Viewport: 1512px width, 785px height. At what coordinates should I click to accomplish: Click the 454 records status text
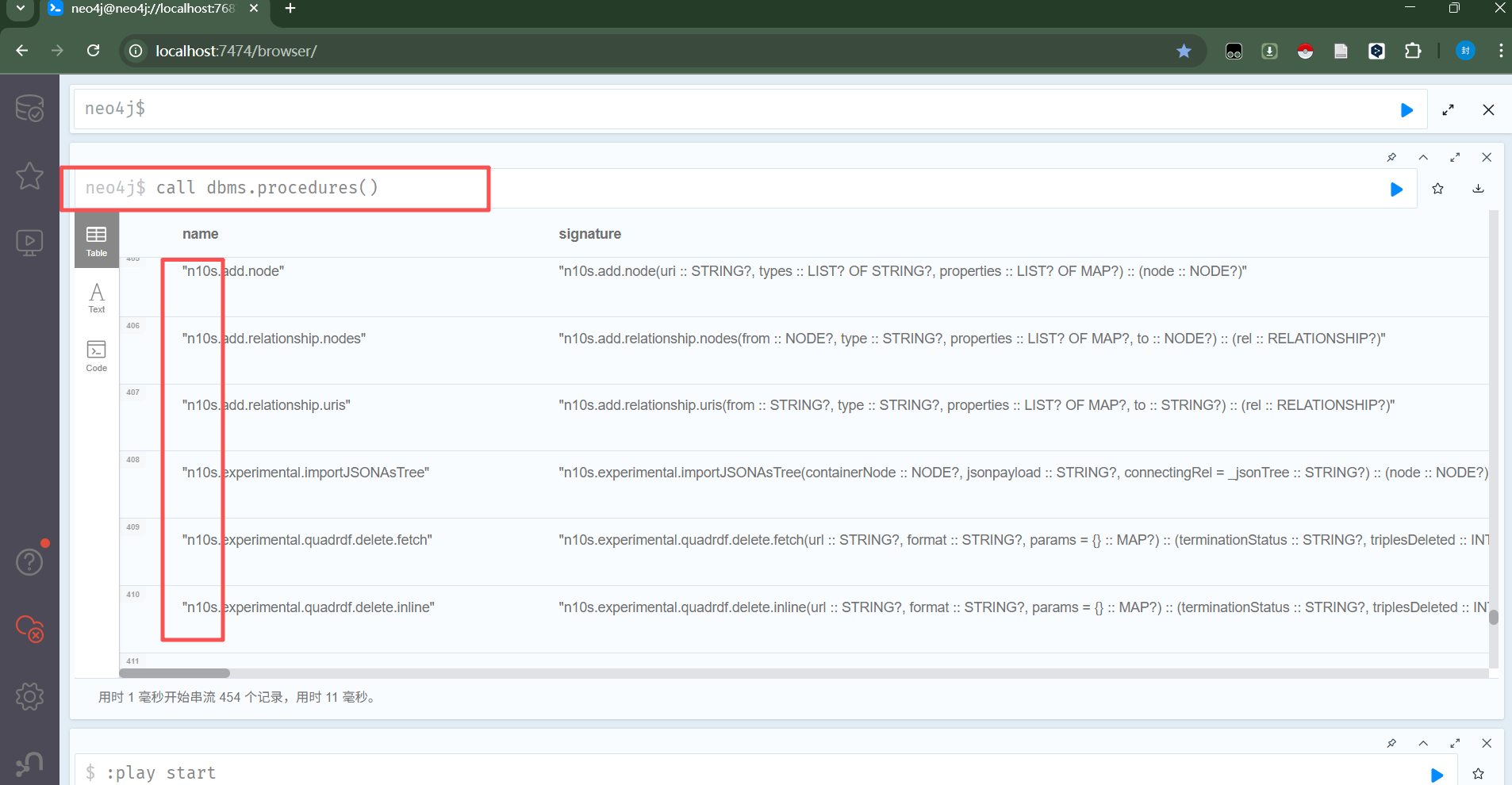(238, 697)
